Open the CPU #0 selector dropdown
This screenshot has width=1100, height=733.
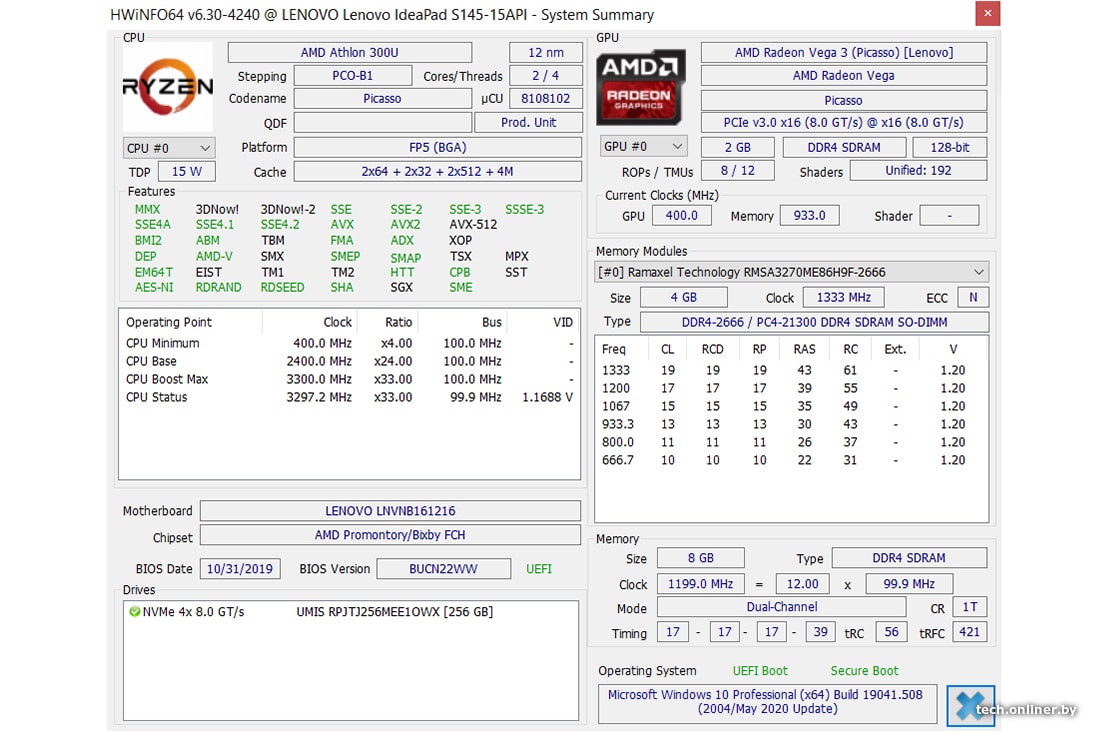tap(168, 148)
